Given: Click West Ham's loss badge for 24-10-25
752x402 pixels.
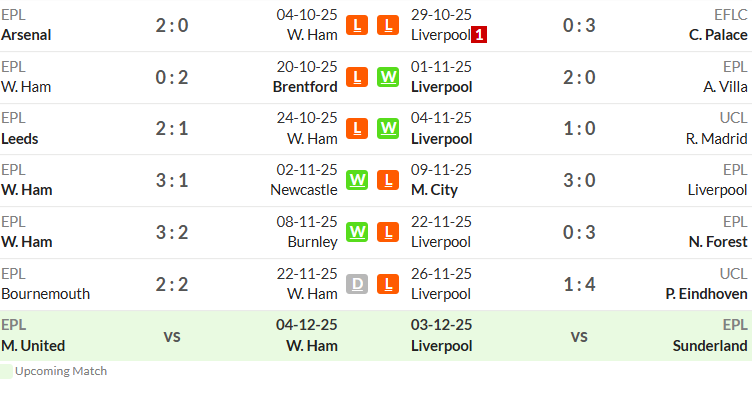Looking at the screenshot, I should click(x=357, y=129).
